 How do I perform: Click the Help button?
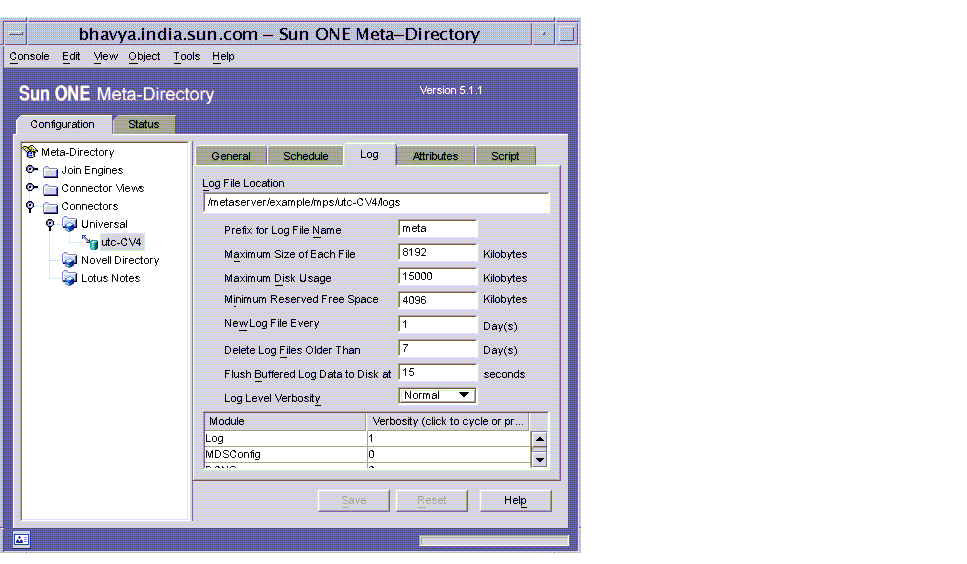pyautogui.click(x=516, y=500)
